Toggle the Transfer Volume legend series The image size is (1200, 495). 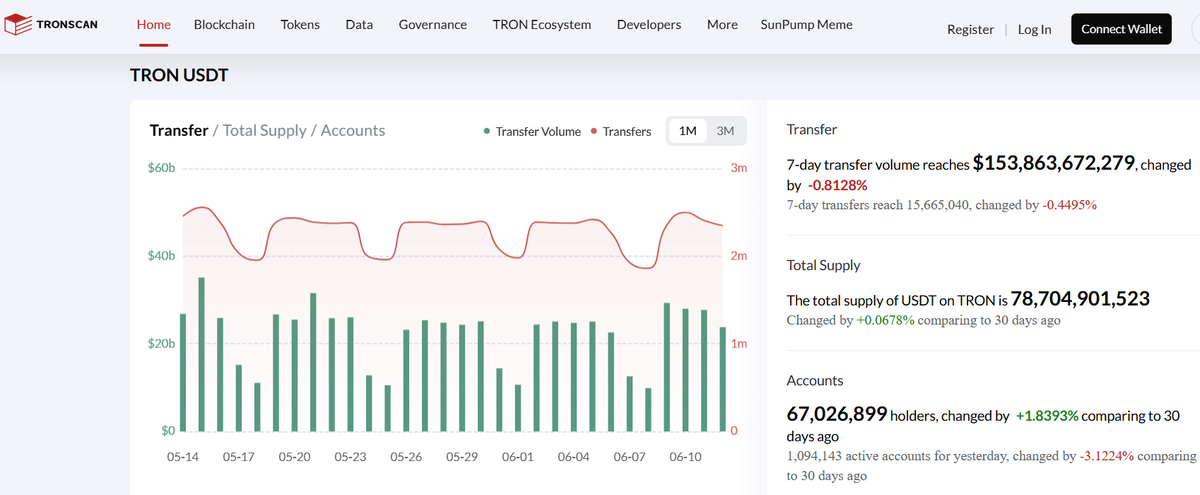point(531,131)
